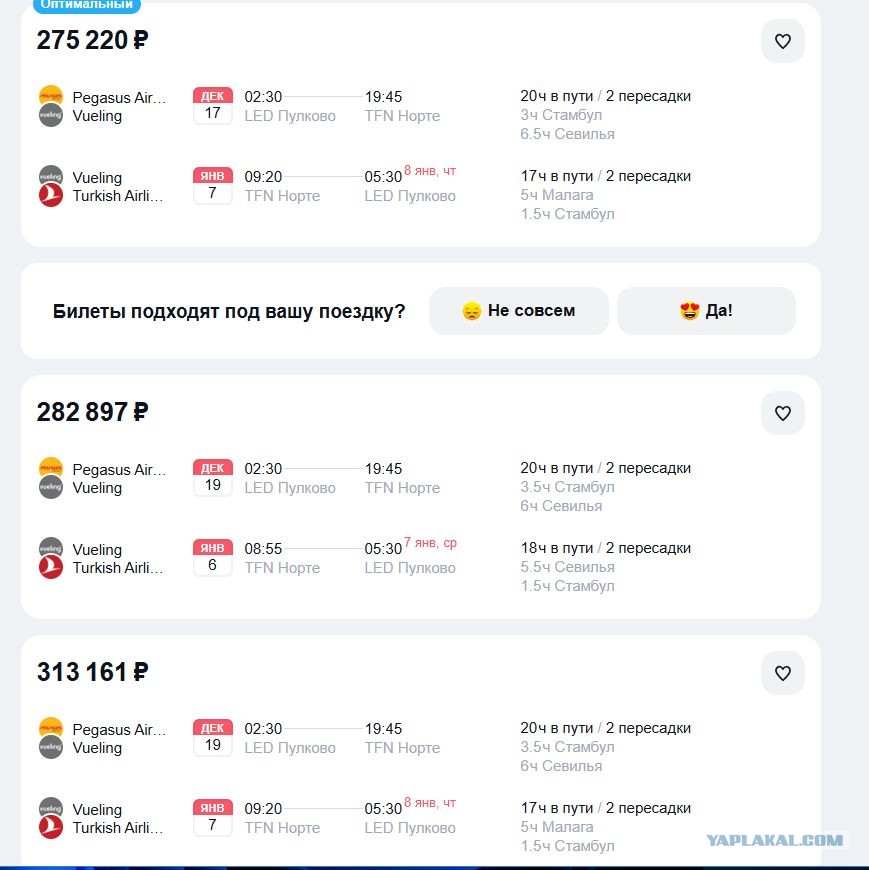Click Turkish Airlines logo in 282 897 ₽ ticket

50,567
